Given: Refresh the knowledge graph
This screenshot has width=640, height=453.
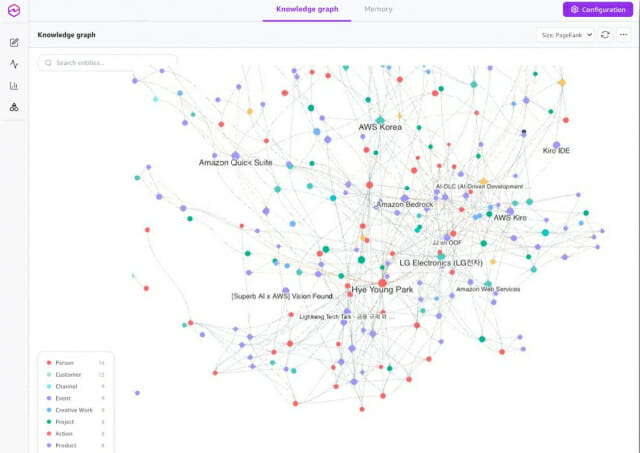Looking at the screenshot, I should click(605, 35).
